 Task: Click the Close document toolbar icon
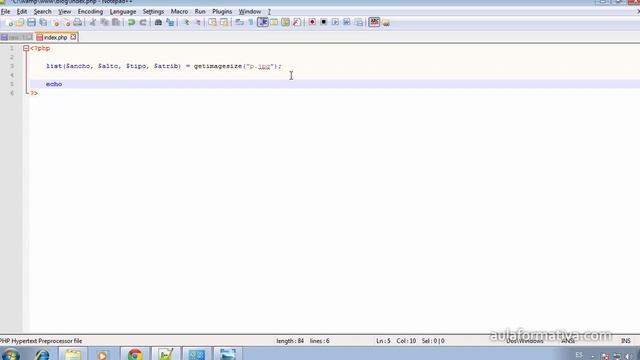55,22
